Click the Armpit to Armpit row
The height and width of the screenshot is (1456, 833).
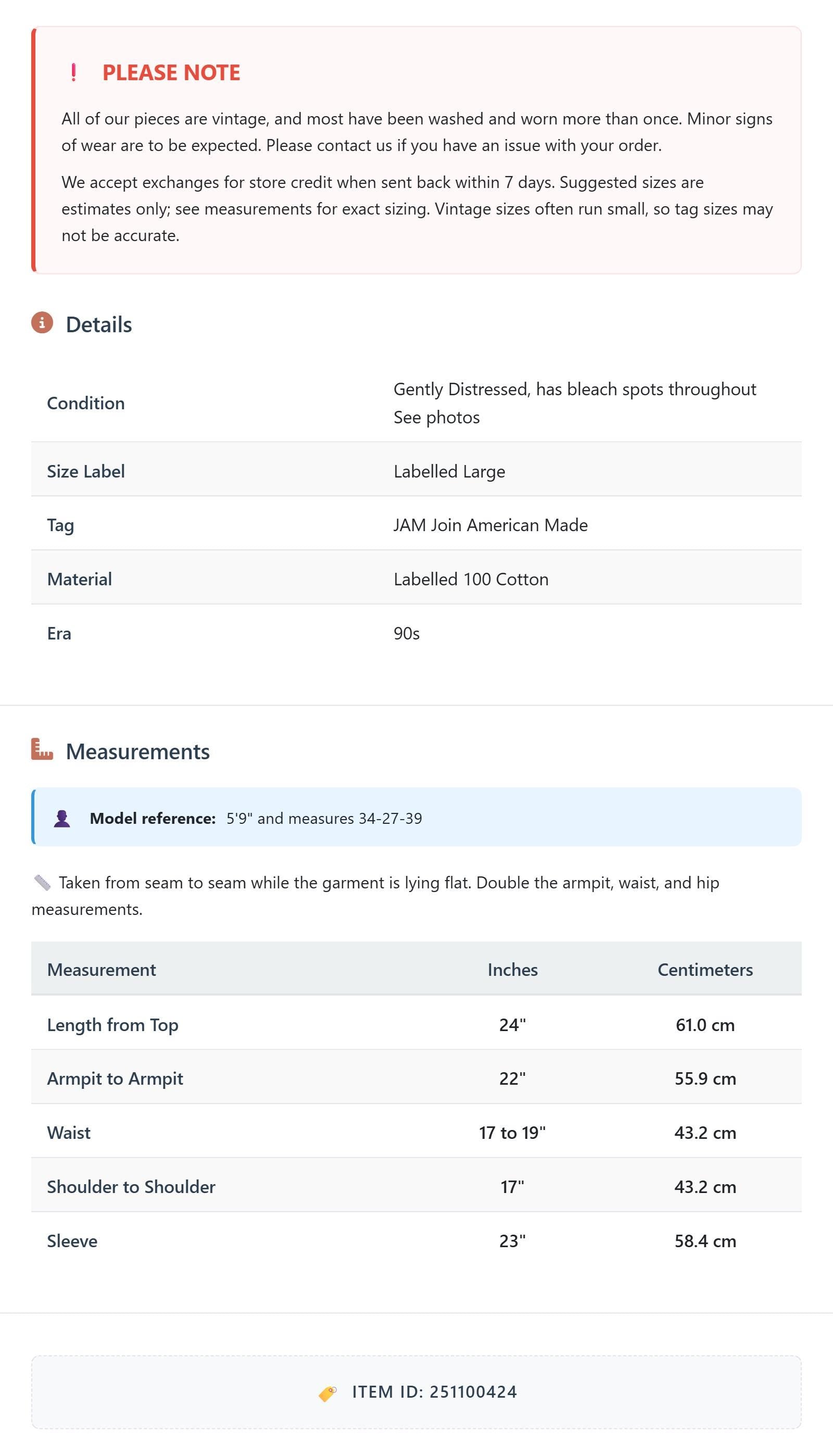[416, 1078]
